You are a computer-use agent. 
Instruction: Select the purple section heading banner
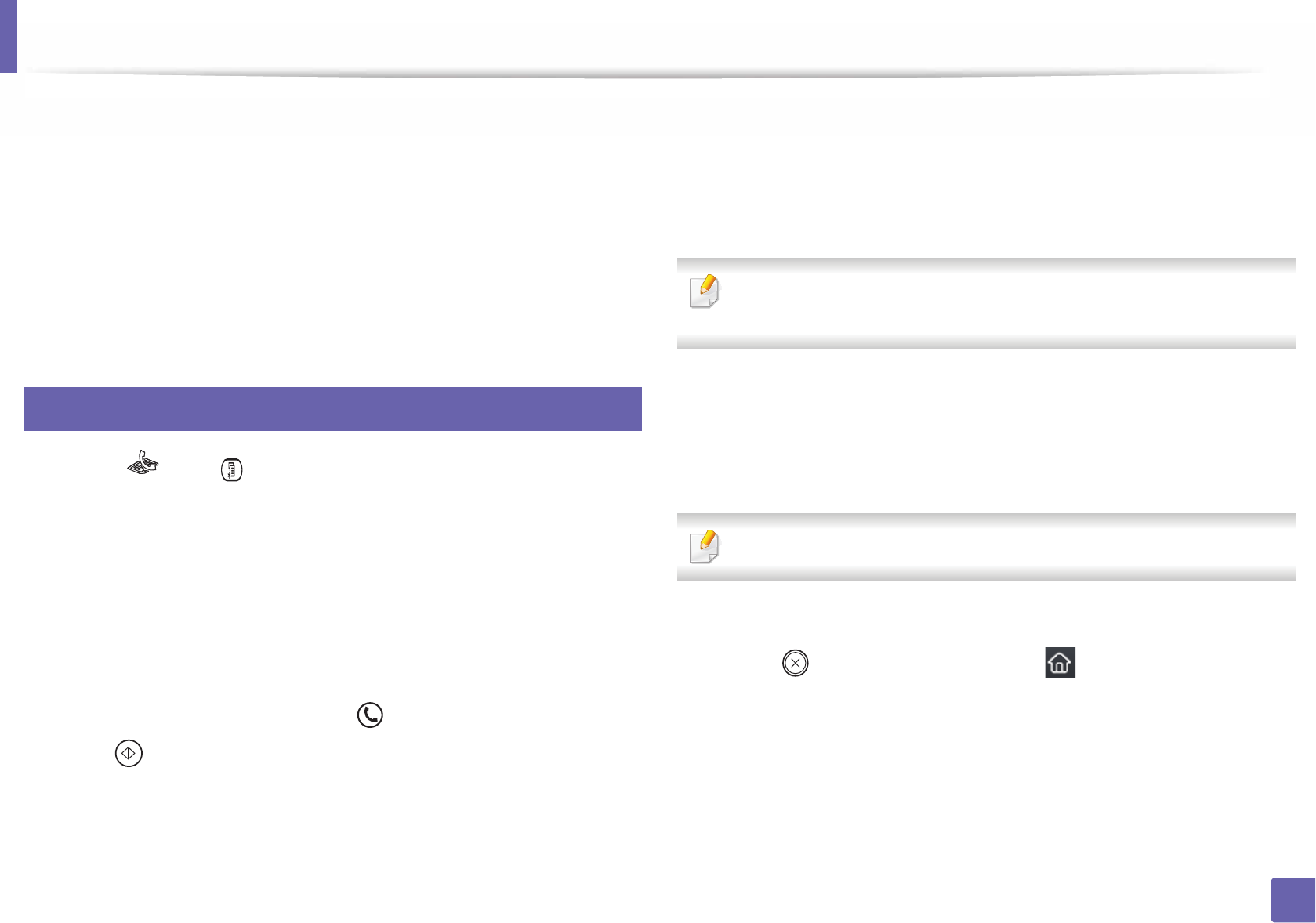332,408
